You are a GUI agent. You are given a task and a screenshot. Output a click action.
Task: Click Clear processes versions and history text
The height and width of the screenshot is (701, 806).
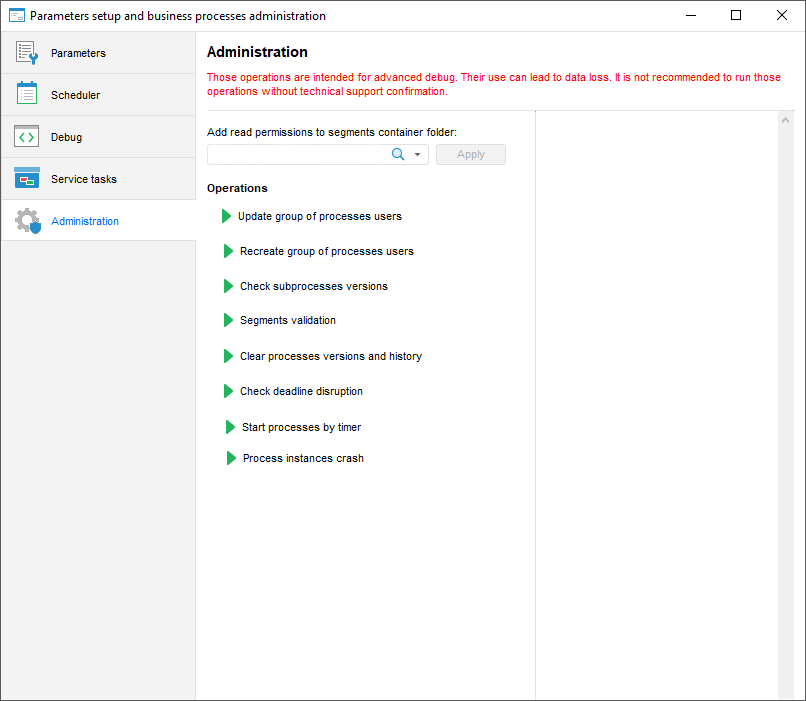[x=331, y=356]
